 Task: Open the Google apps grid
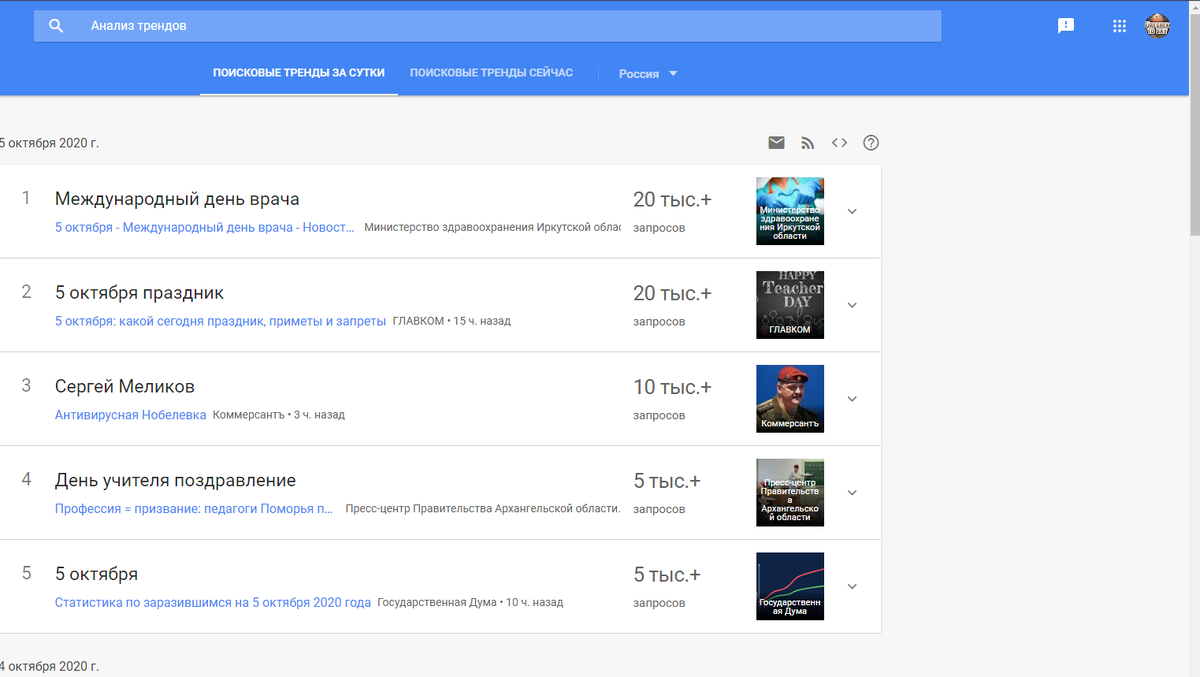pyautogui.click(x=1120, y=26)
